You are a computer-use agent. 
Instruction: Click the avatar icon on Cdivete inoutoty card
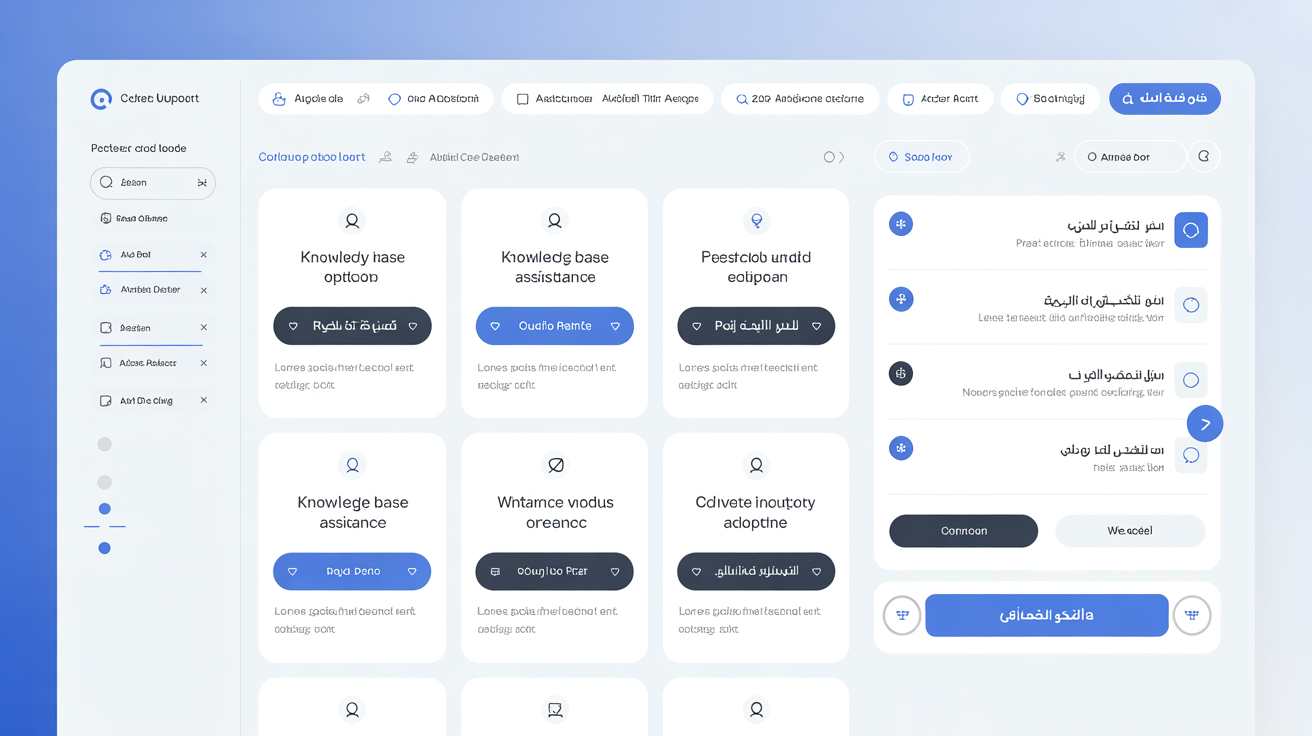757,465
